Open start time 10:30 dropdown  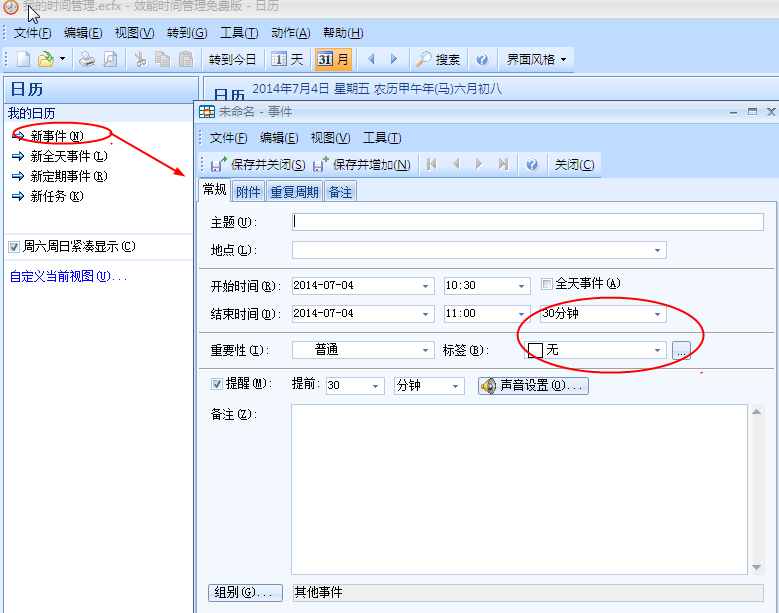pos(521,286)
